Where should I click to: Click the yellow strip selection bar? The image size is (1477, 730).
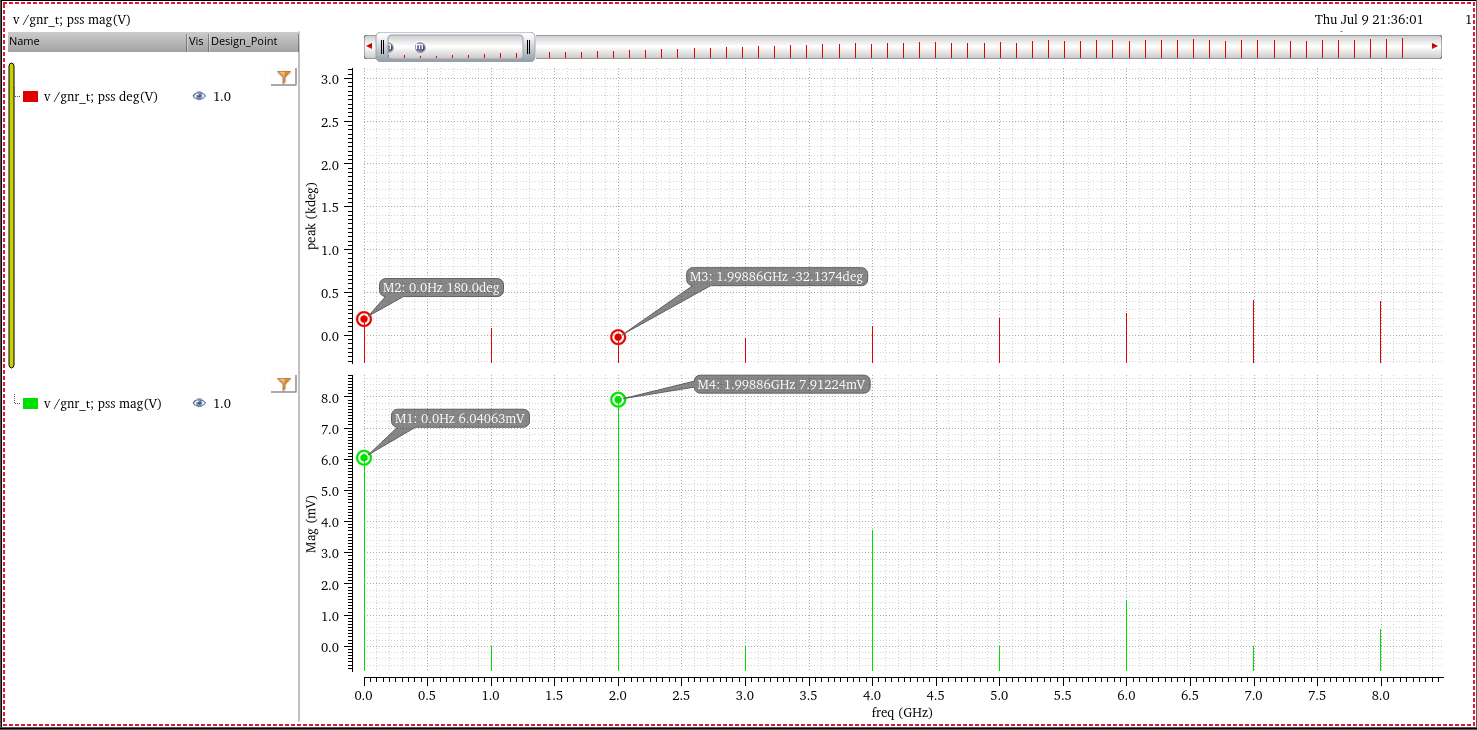click(12, 215)
